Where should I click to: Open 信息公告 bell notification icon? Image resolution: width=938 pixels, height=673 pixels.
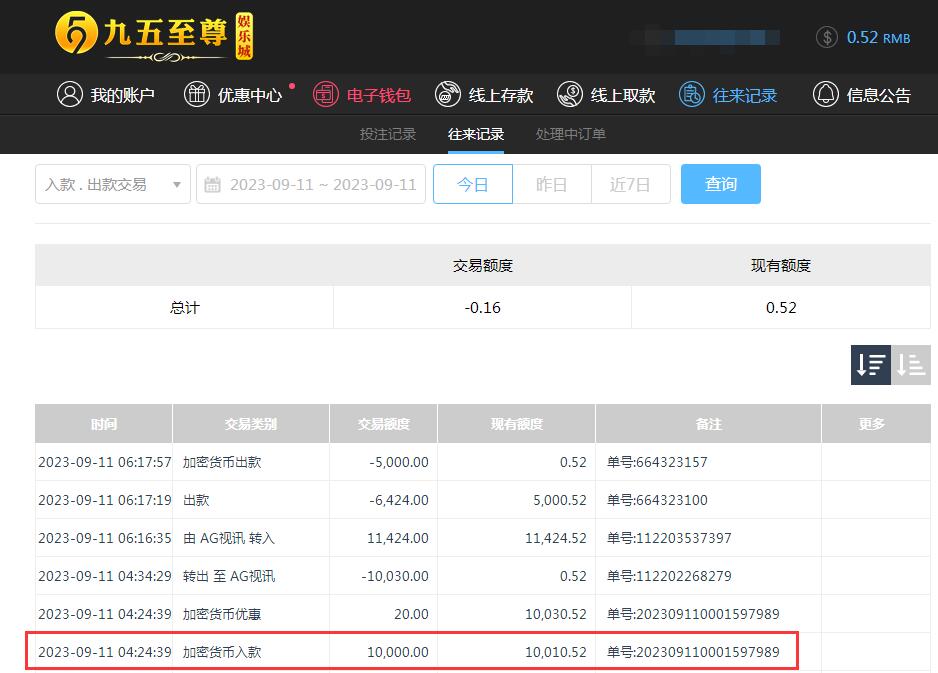[x=826, y=95]
